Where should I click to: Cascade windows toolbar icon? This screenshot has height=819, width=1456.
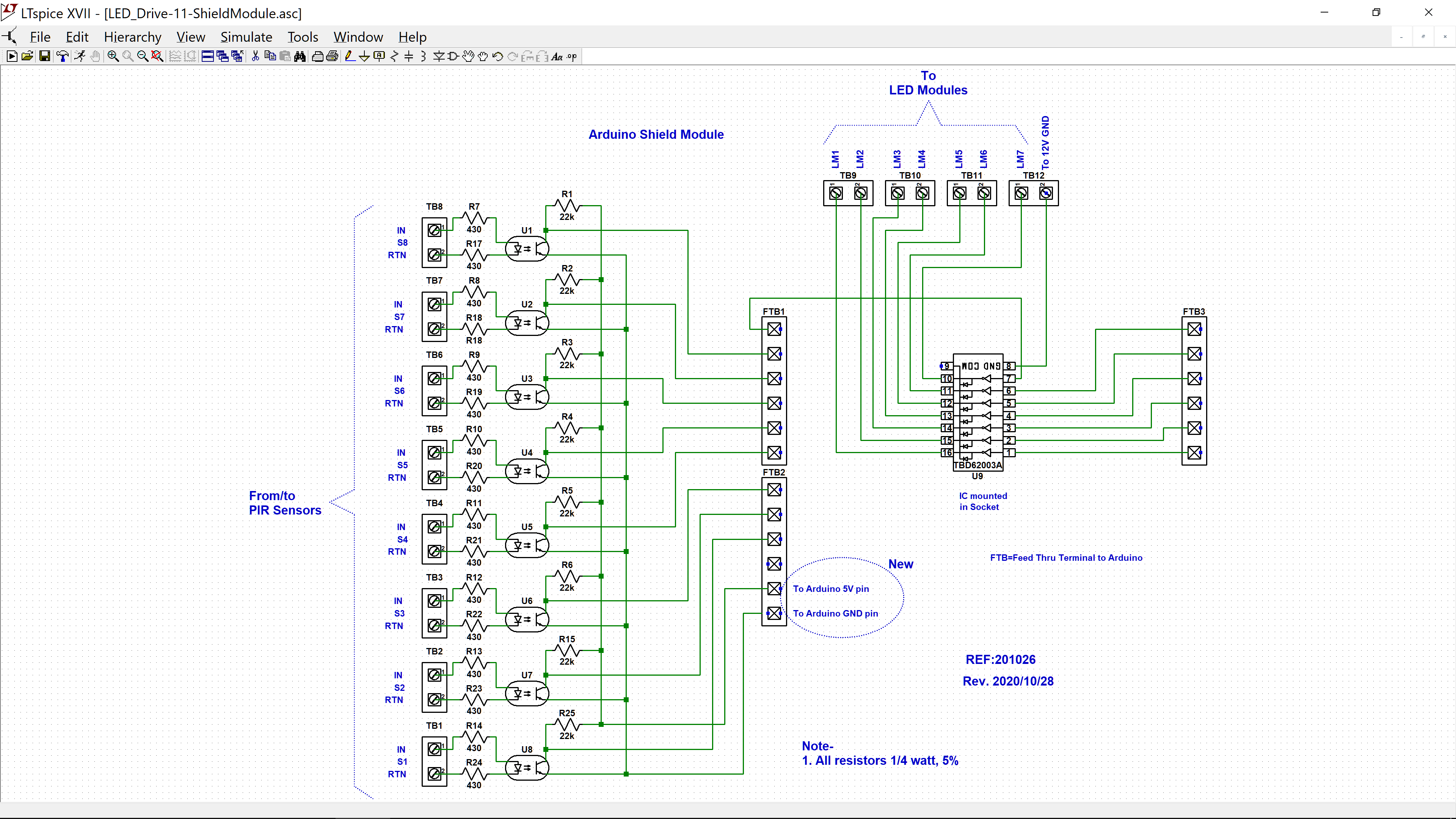tap(222, 56)
